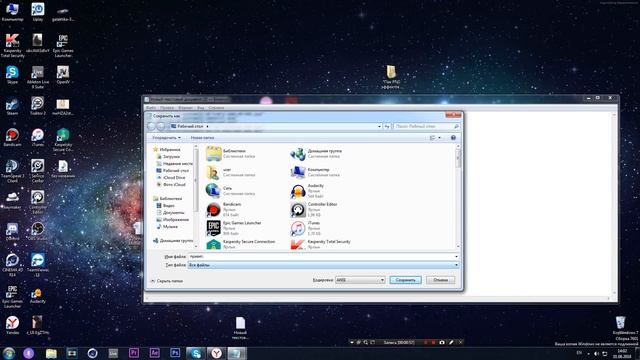Viewport: 640px width, 360px height.
Task: Open the change view dropdown arrow
Action: [x=440, y=138]
